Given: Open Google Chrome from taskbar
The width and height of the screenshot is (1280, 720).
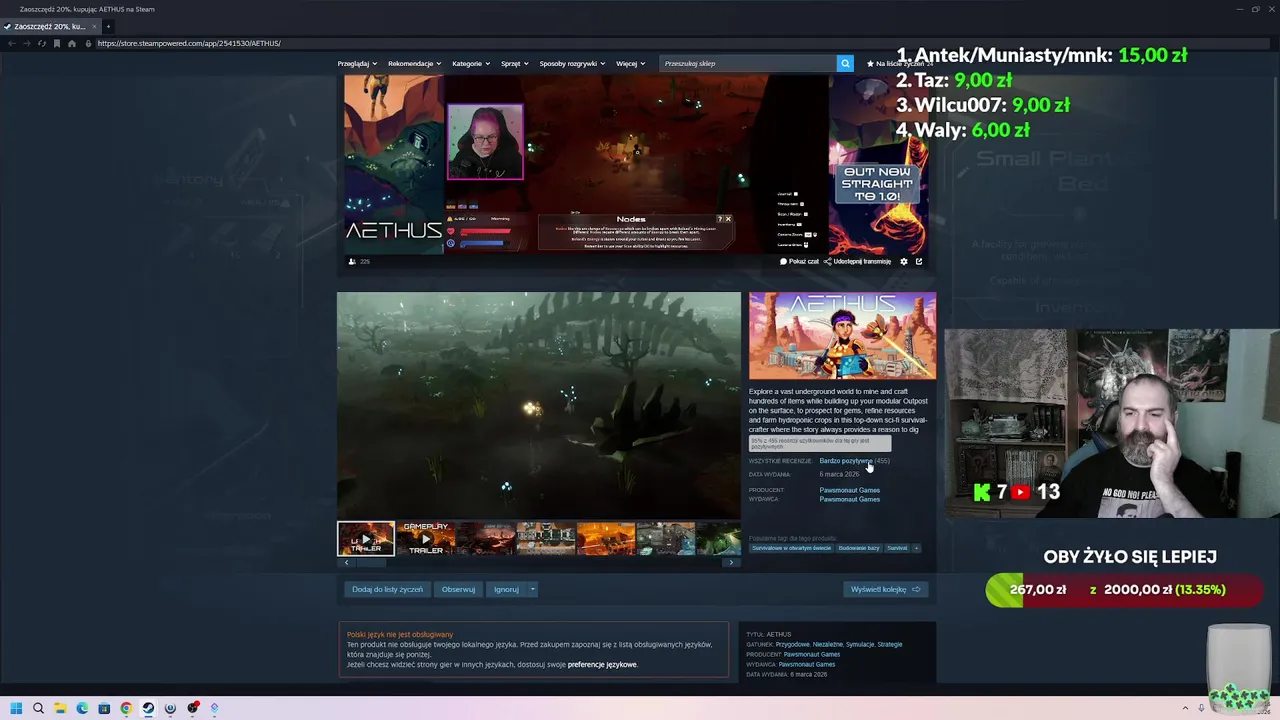Looking at the screenshot, I should click(126, 708).
